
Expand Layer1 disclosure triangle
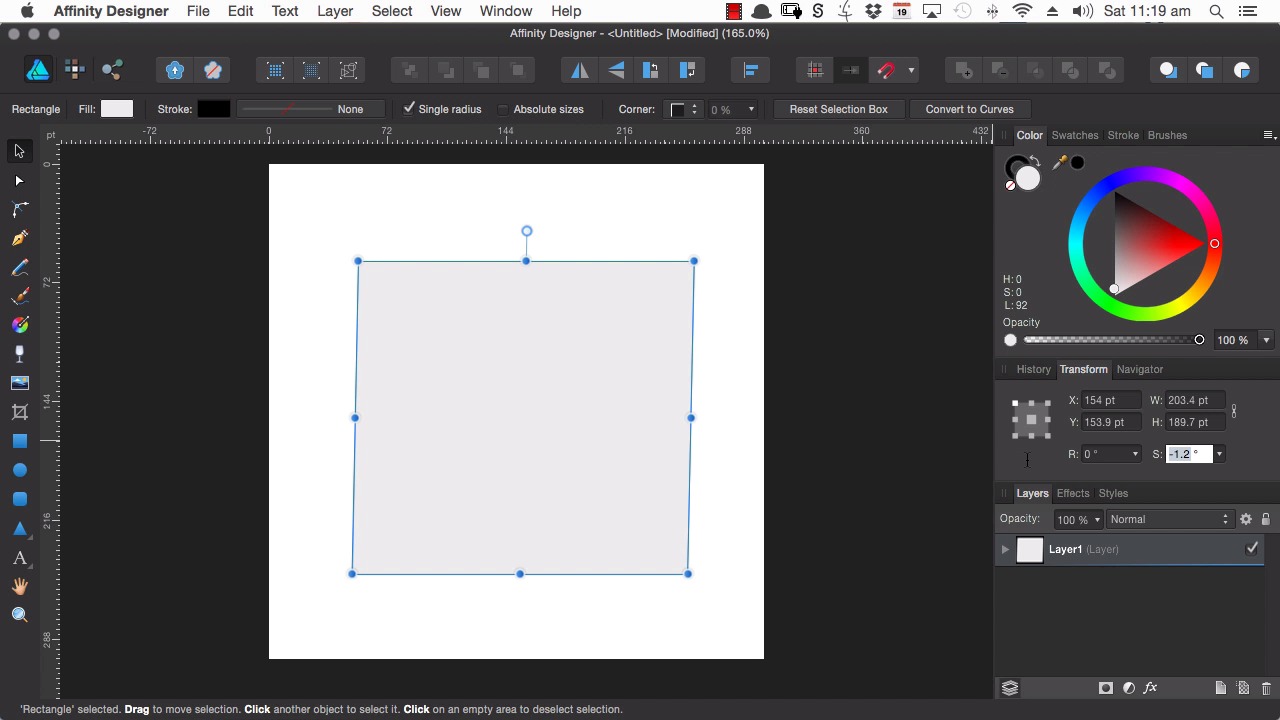(1005, 549)
